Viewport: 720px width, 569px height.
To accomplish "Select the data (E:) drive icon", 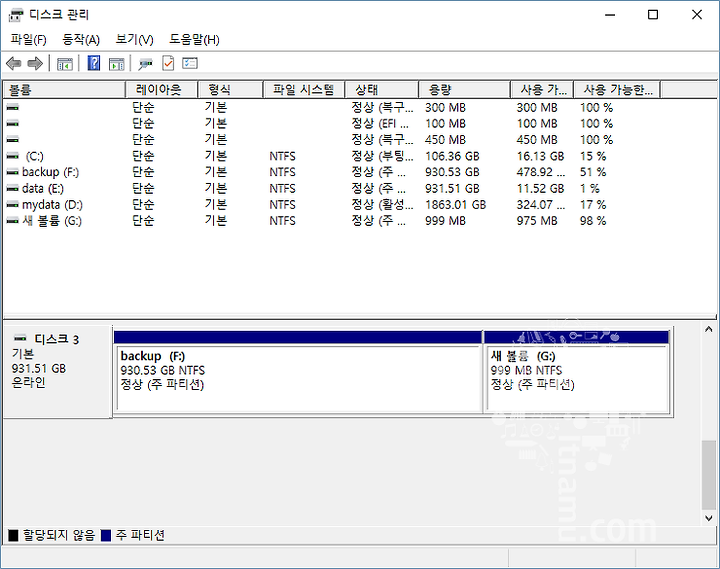I will (12, 188).
